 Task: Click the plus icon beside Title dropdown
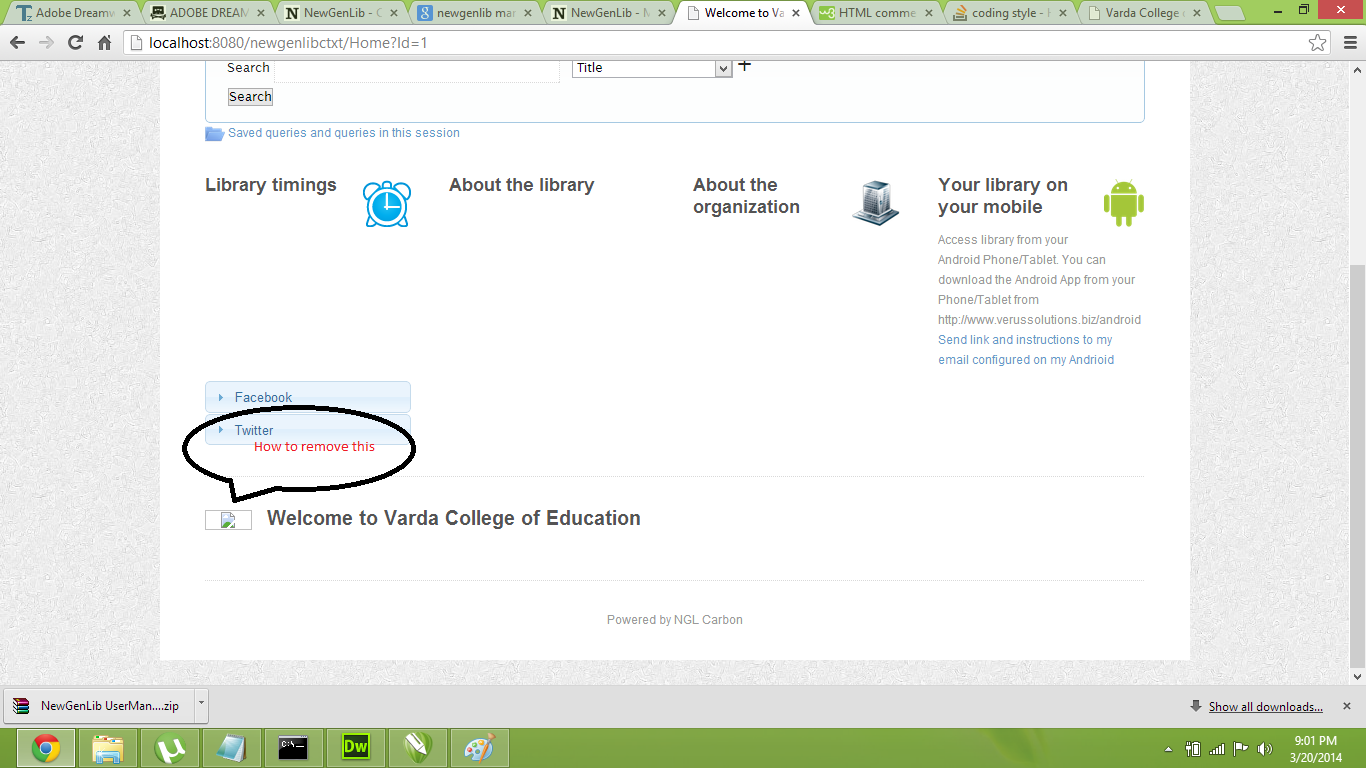point(744,66)
